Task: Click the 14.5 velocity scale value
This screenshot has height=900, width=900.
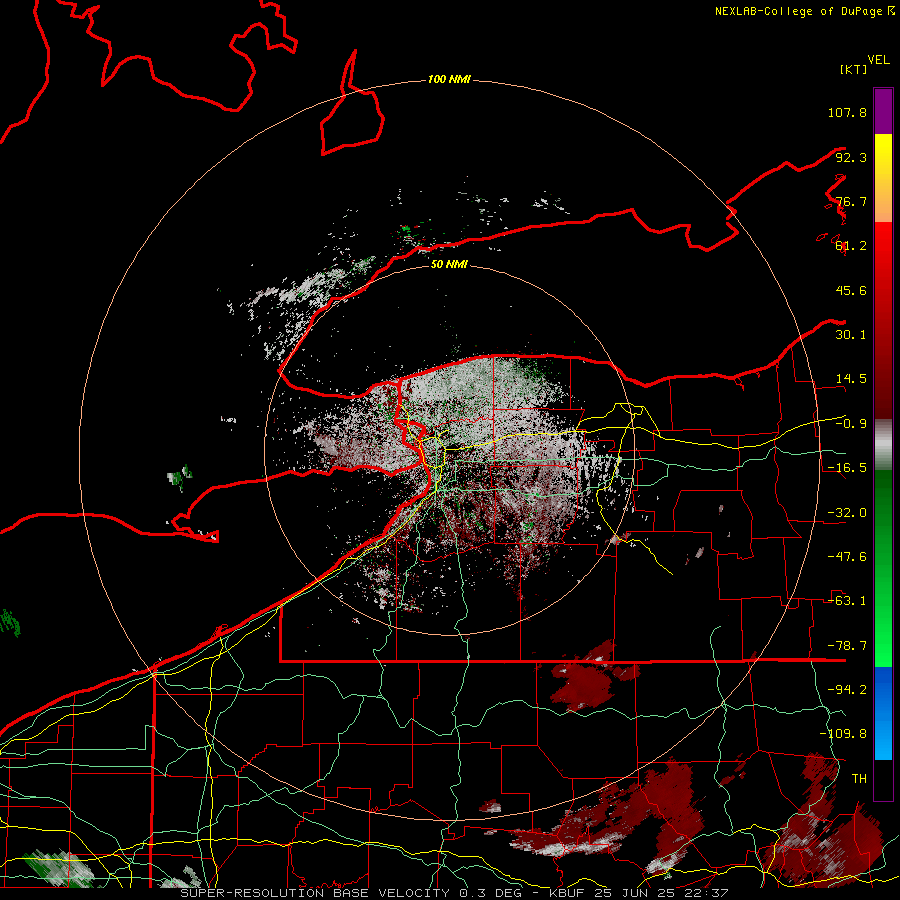Action: coord(851,379)
